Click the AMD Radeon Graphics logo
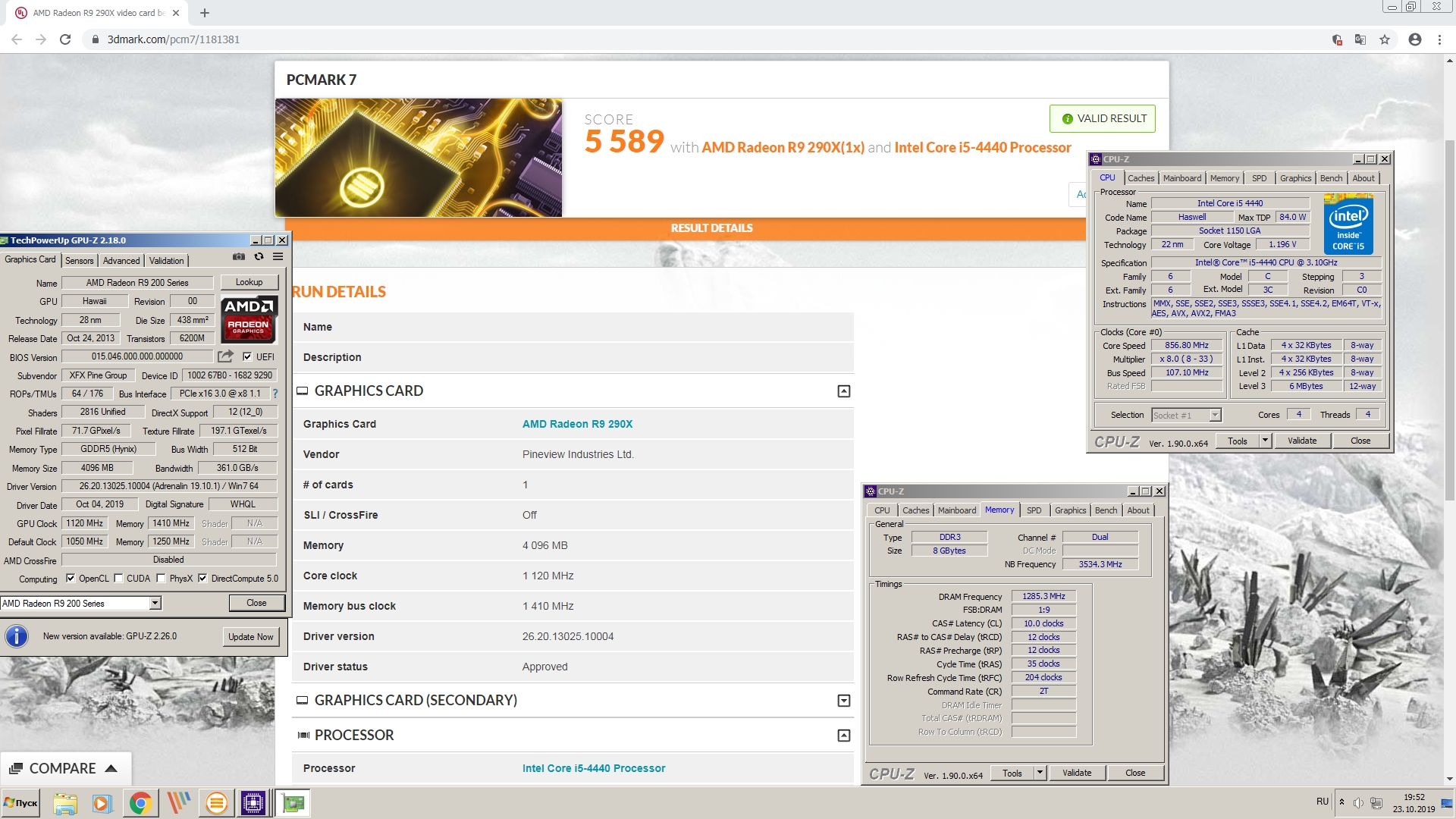 [249, 318]
